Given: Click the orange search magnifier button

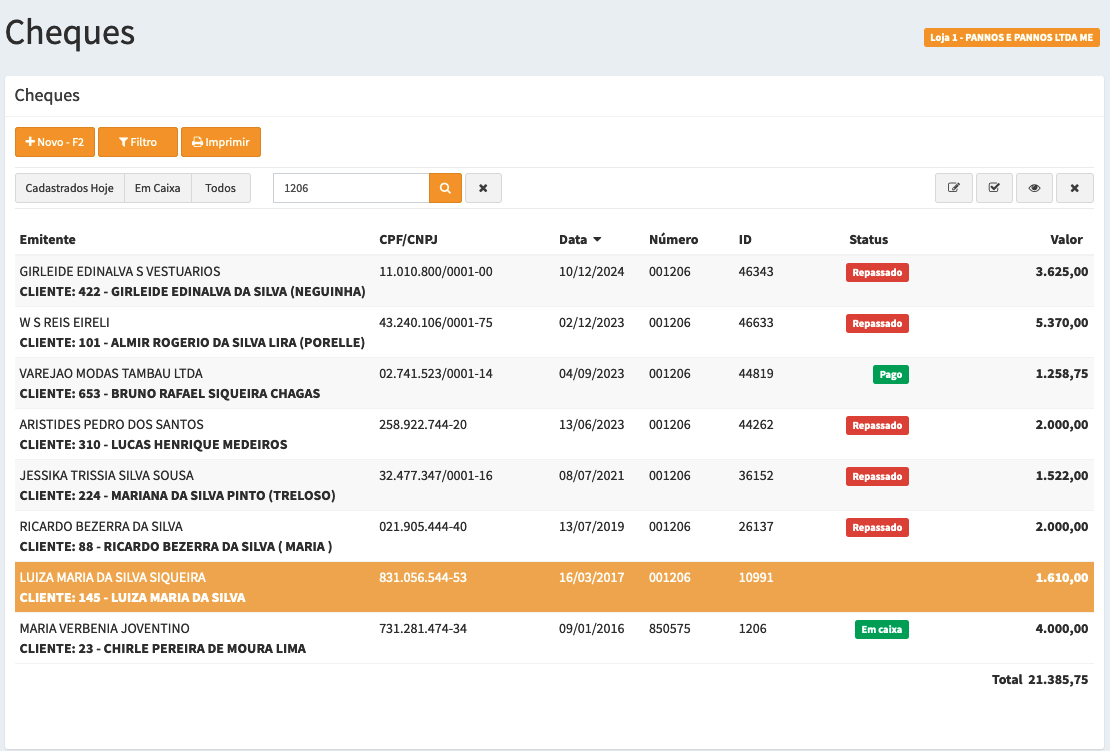Looking at the screenshot, I should click(445, 188).
